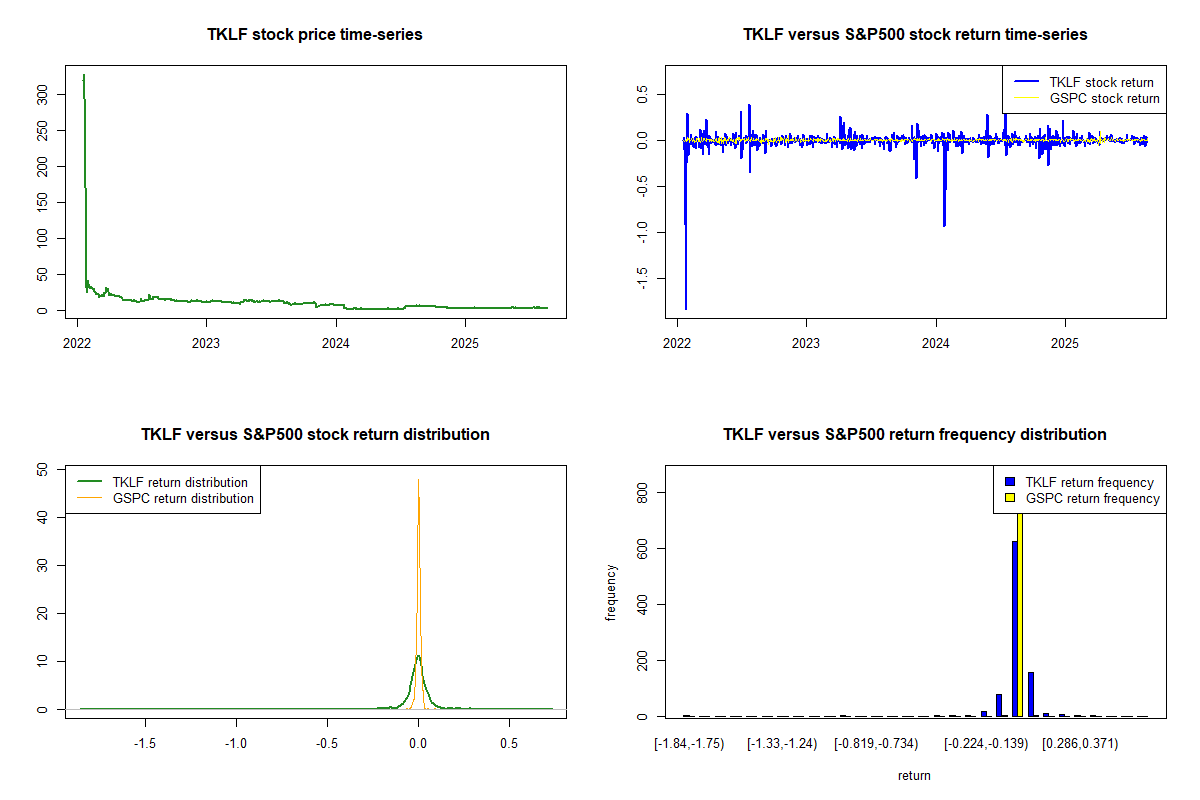1200x800 pixels.
Task: Click the TKLF return distribution legend label
Action: 181,483
